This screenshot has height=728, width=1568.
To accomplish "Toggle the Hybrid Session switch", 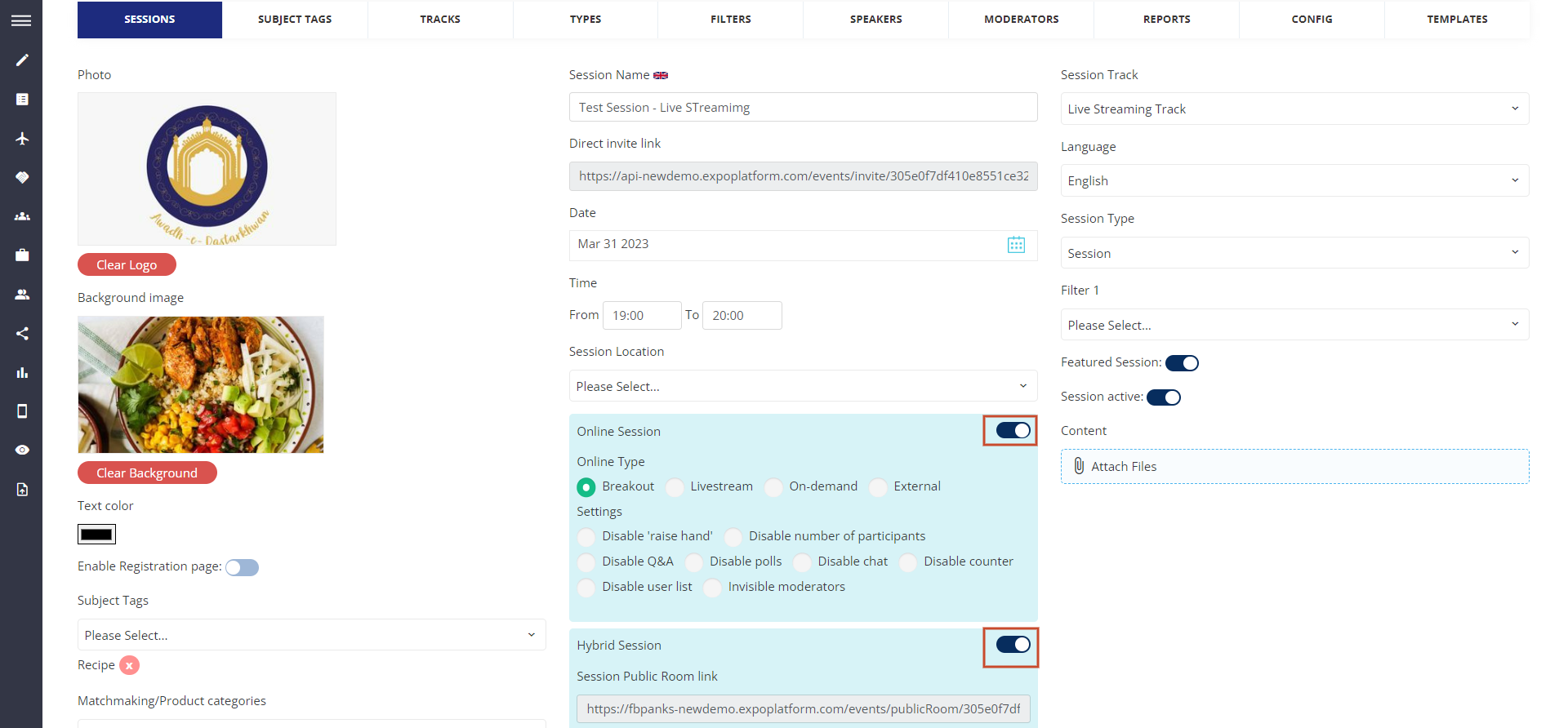I will (x=1013, y=645).
